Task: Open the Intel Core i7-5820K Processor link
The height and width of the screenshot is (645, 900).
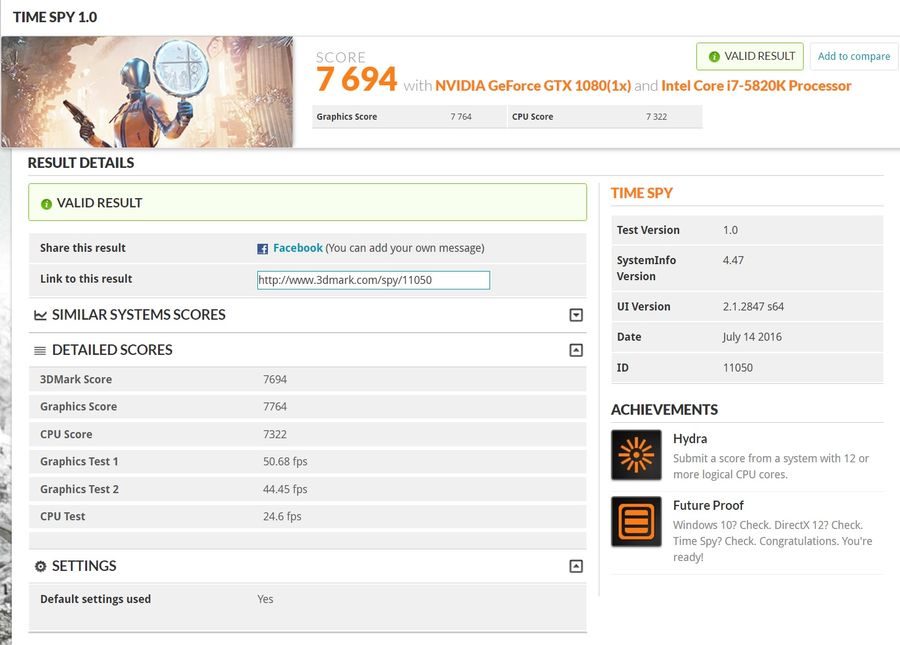Action: [x=756, y=86]
